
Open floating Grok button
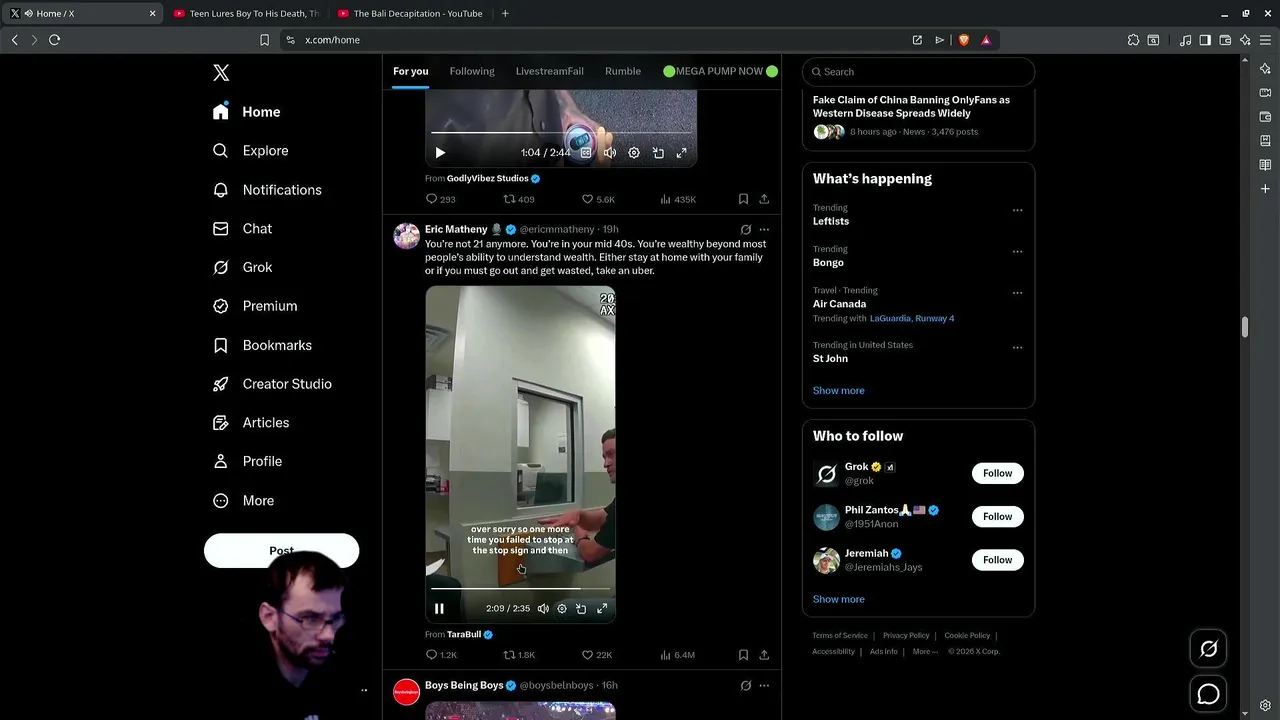(1208, 650)
